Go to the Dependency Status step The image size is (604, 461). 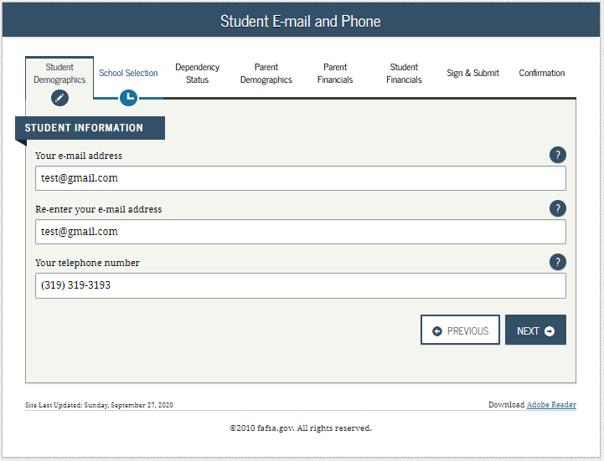click(197, 73)
